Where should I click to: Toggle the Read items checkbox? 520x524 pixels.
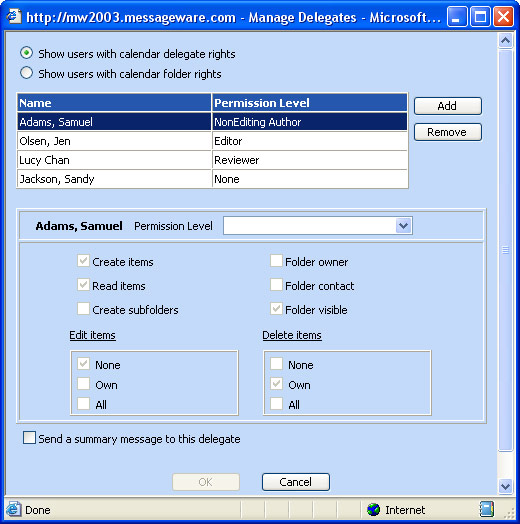[x=83, y=285]
